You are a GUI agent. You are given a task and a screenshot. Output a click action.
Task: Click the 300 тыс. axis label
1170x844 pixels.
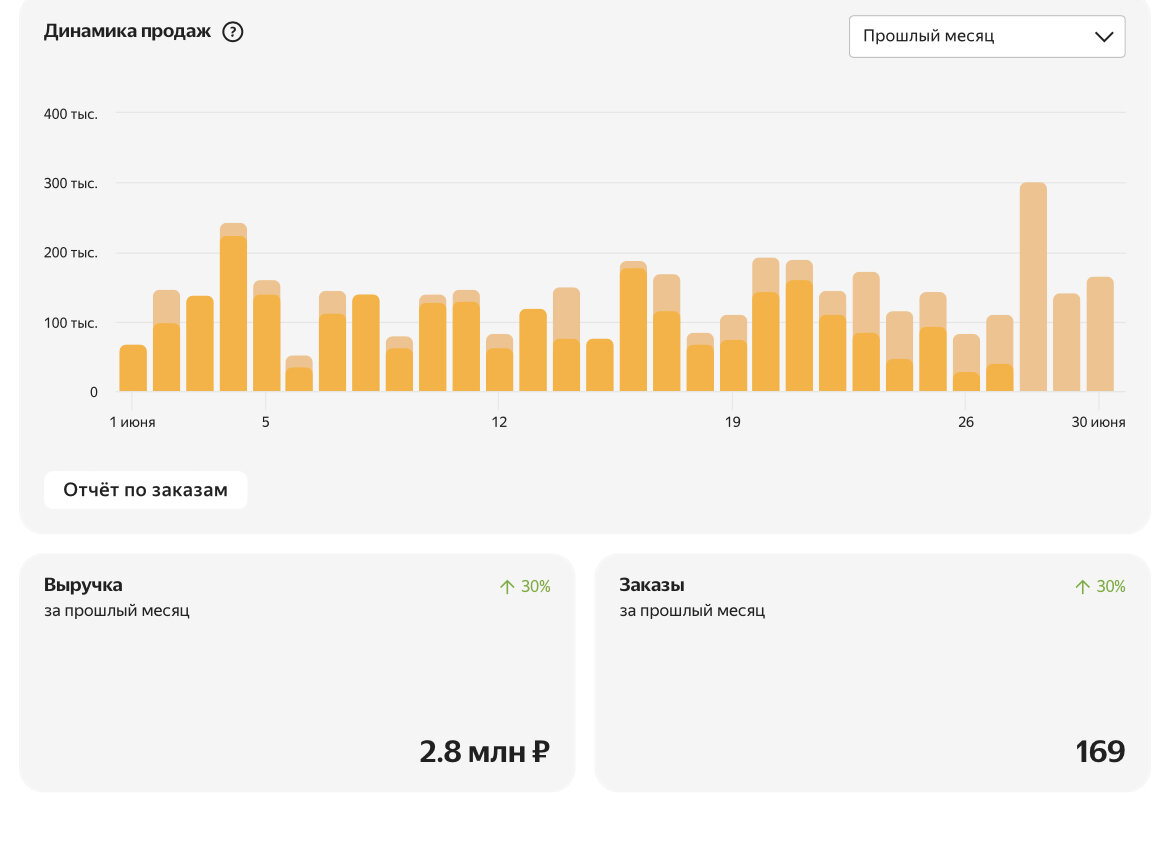pos(71,184)
